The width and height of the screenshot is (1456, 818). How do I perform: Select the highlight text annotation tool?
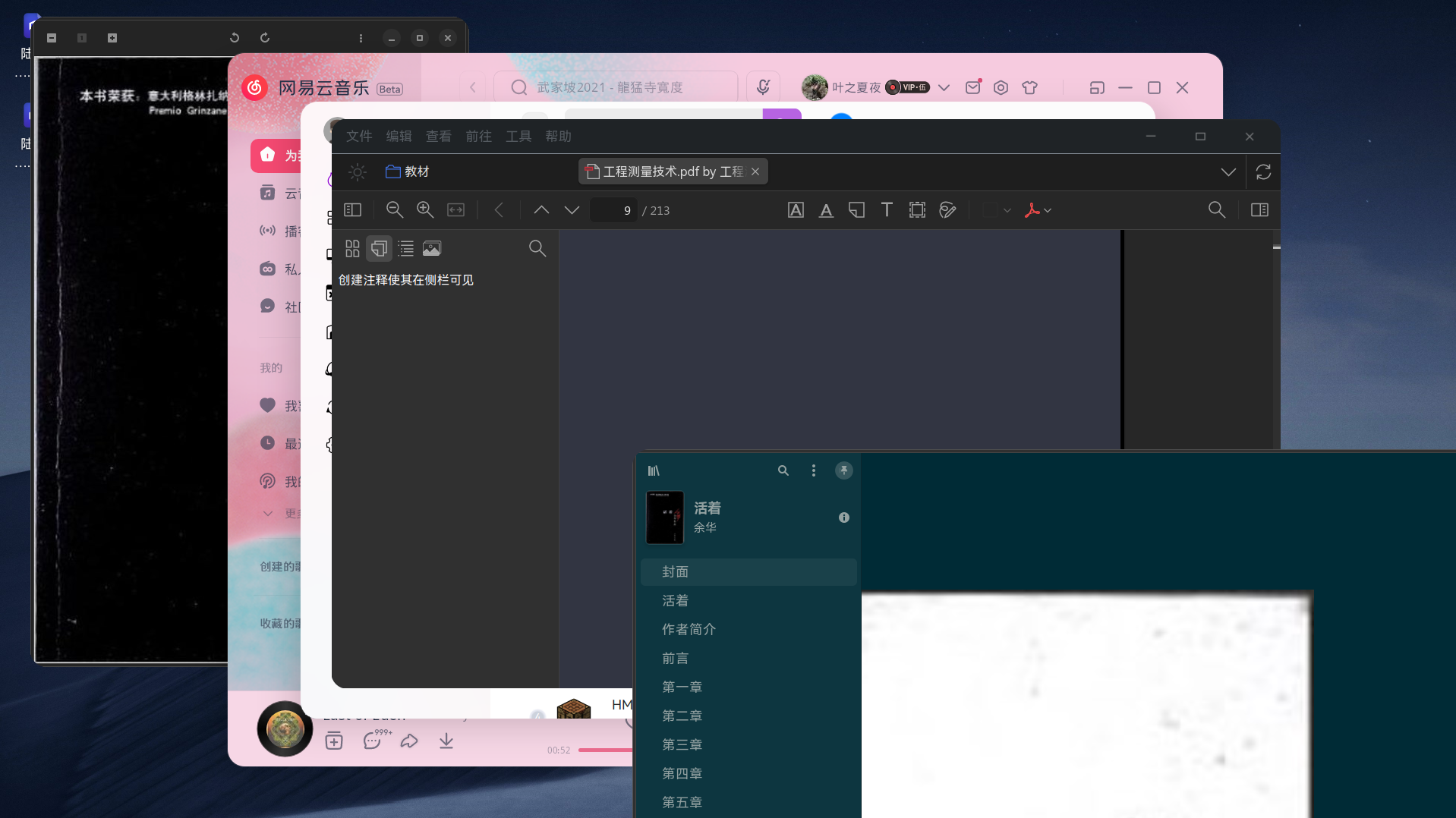796,210
